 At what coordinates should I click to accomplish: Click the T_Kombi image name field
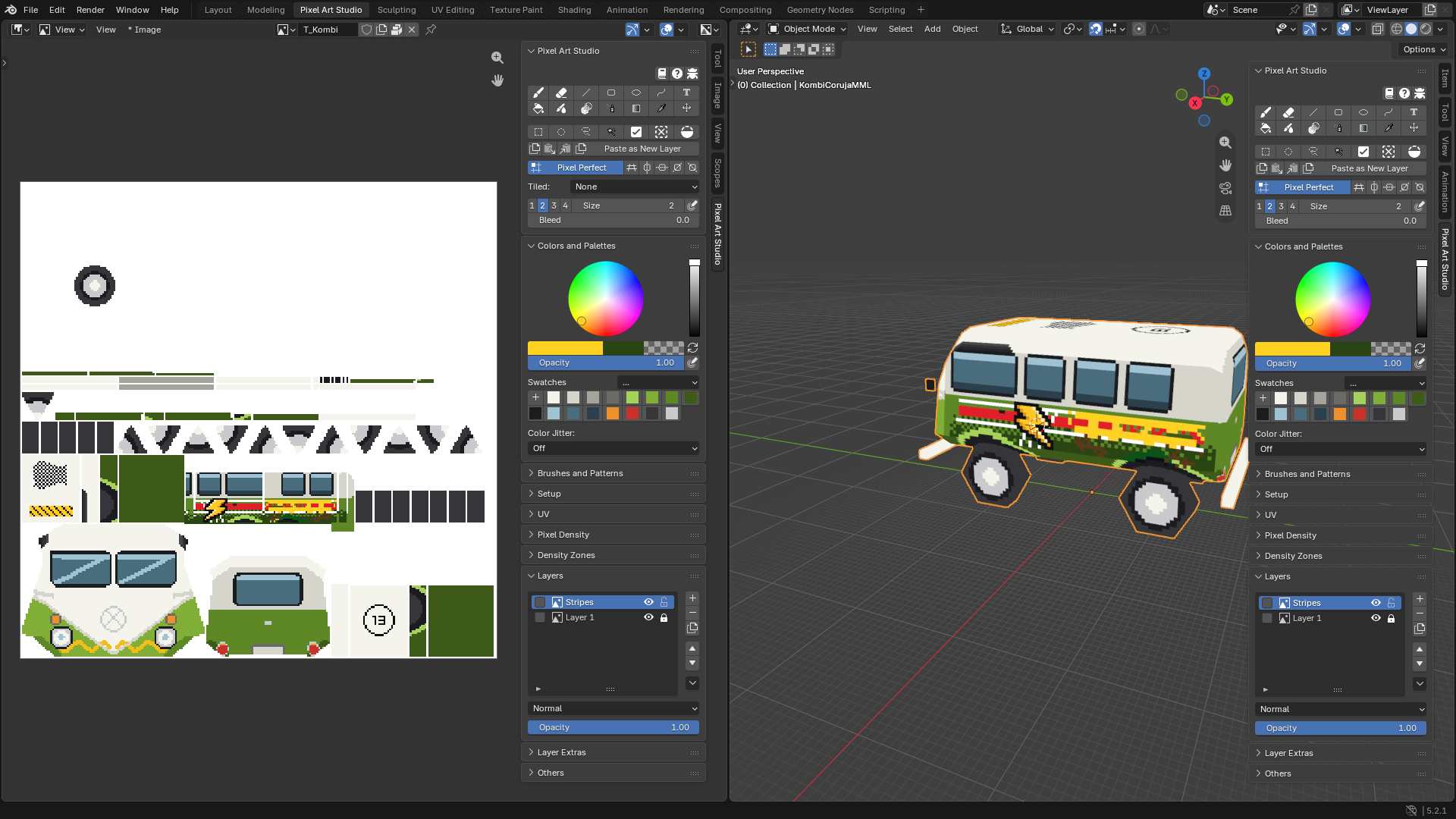(328, 30)
